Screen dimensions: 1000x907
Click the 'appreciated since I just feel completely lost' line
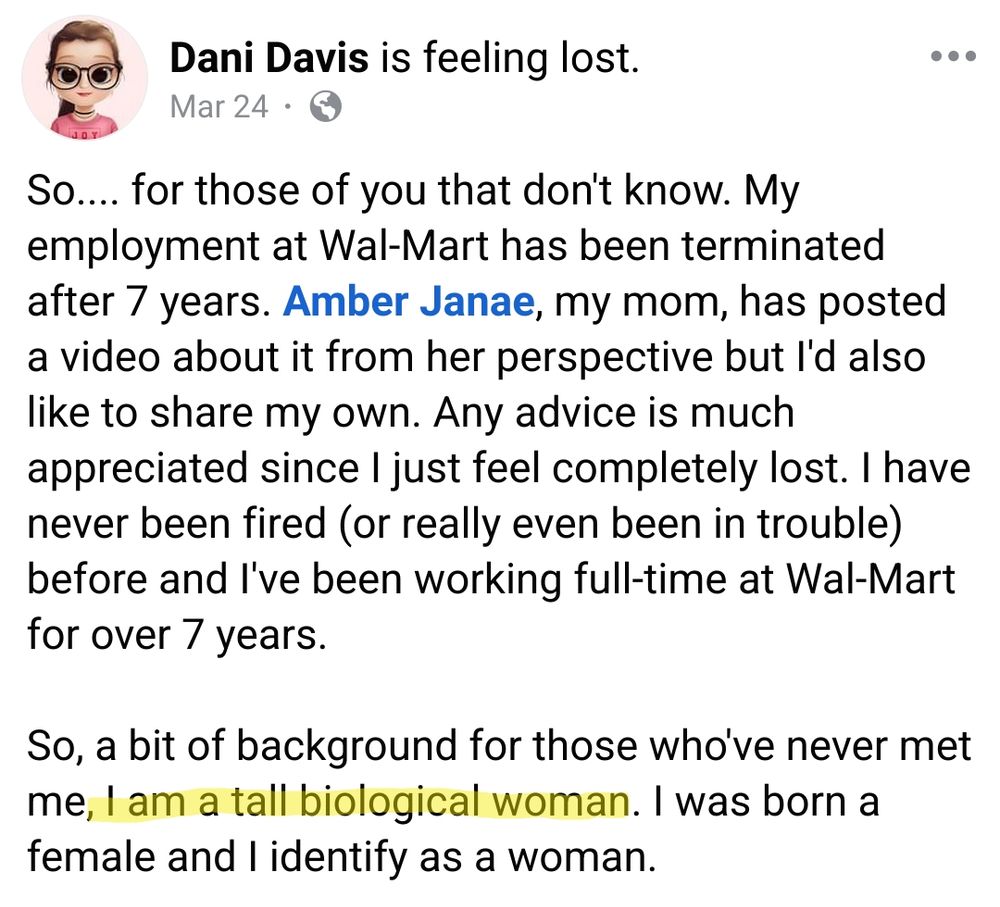pos(499,468)
